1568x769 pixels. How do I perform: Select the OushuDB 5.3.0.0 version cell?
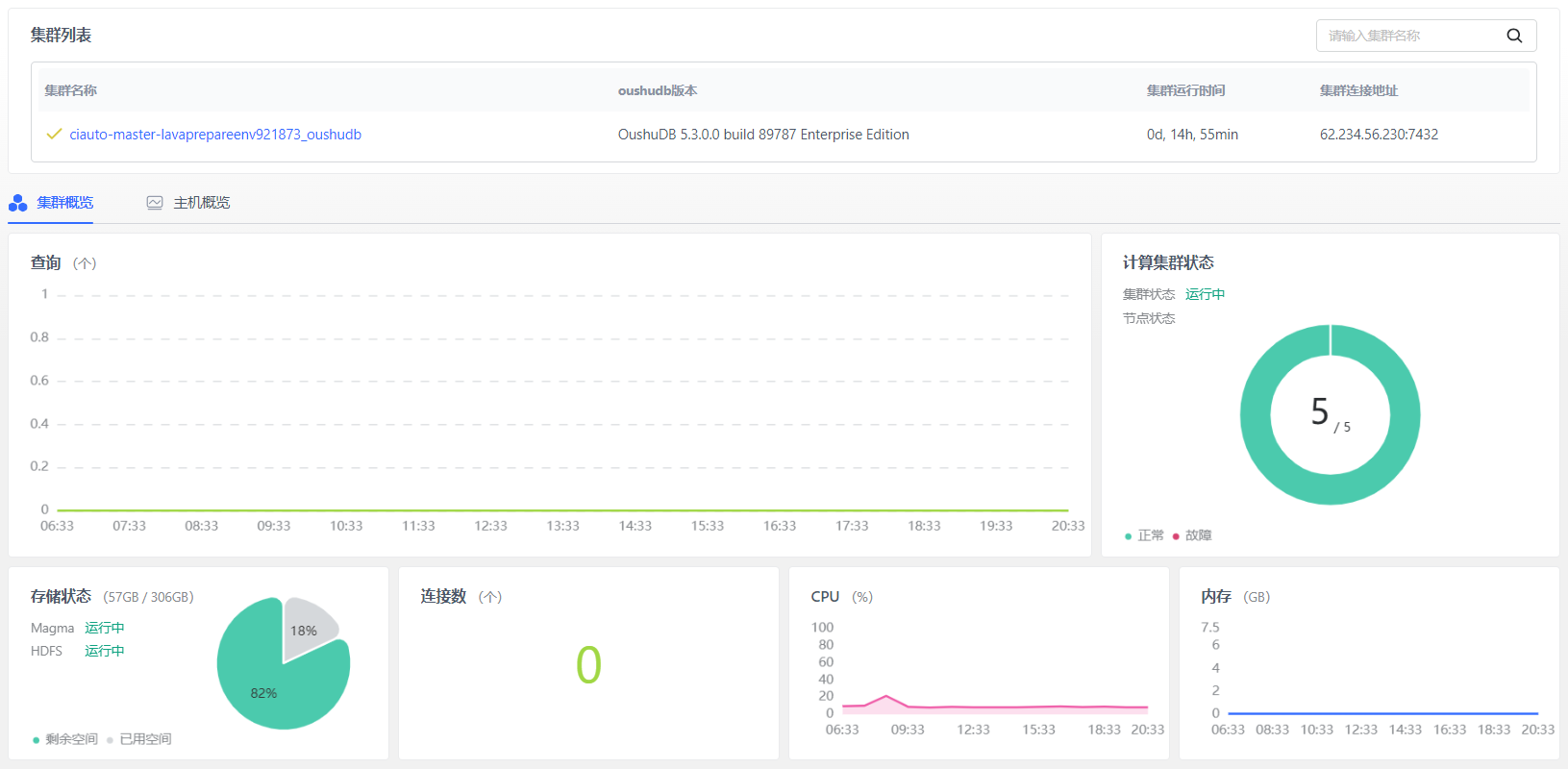pos(763,135)
